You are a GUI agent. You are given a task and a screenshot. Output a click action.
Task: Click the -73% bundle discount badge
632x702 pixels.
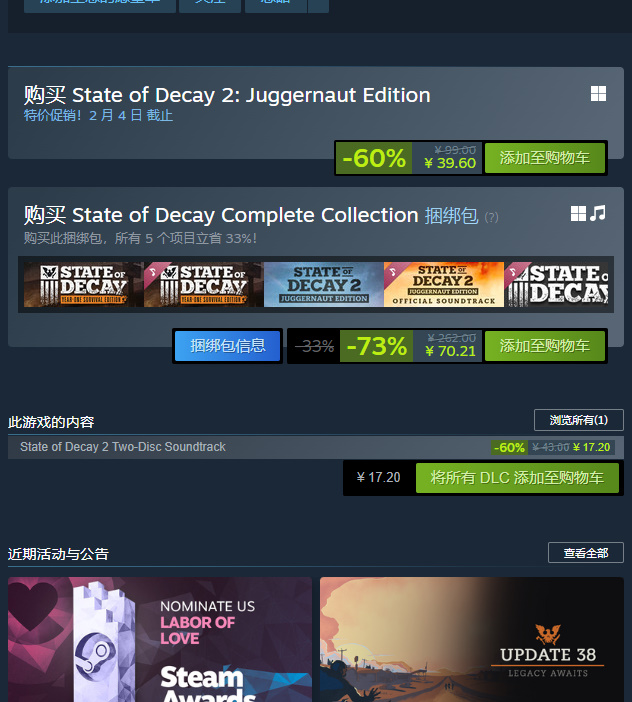tap(376, 346)
